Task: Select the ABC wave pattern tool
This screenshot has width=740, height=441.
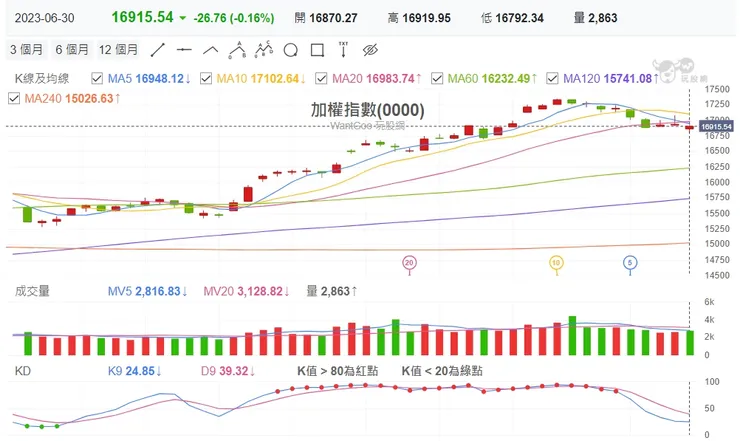Action: click(237, 50)
